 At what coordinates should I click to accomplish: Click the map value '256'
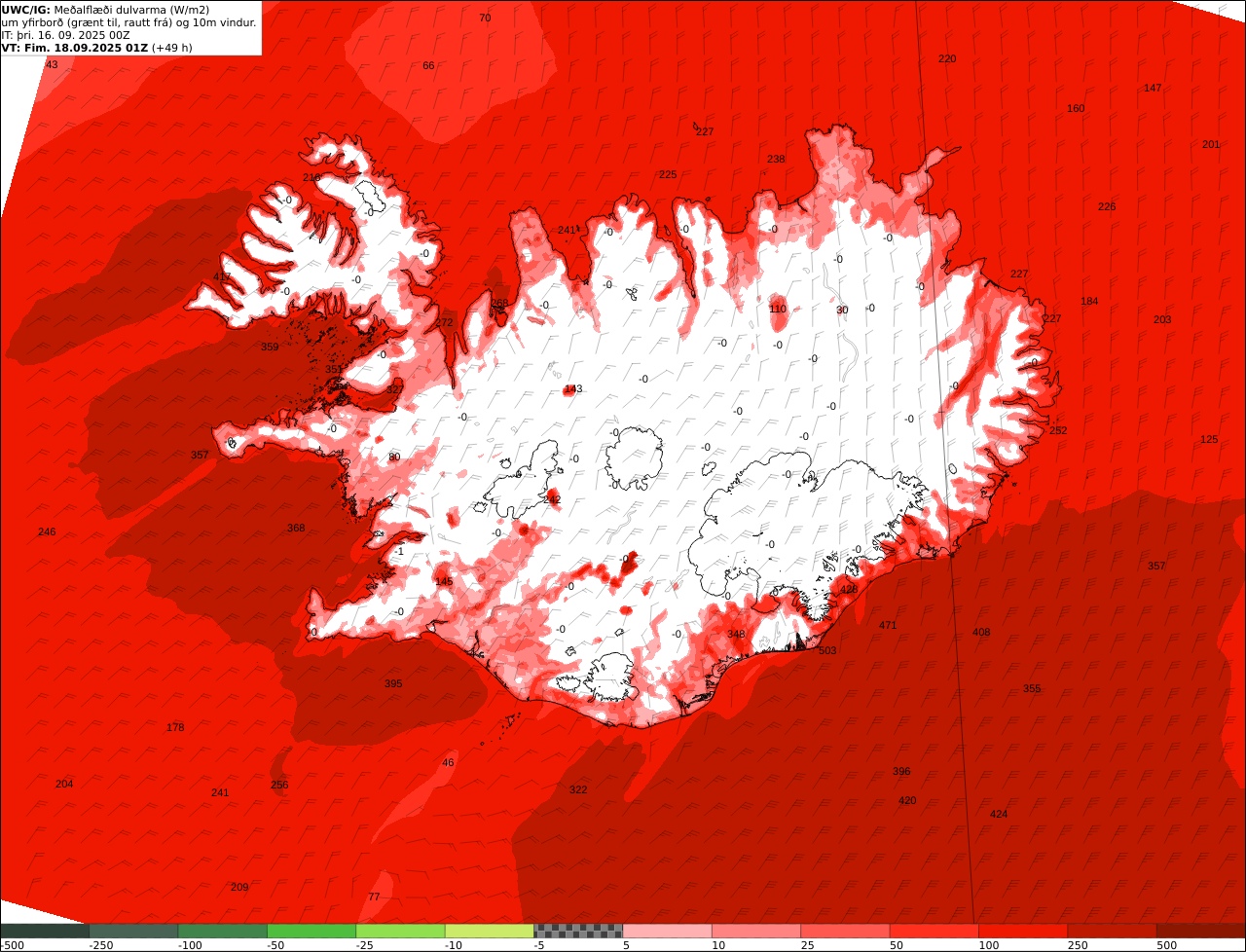tap(279, 785)
